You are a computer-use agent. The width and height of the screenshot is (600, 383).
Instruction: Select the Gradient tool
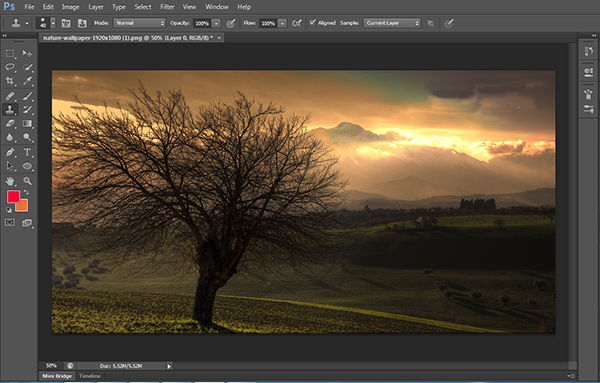tap(27, 123)
